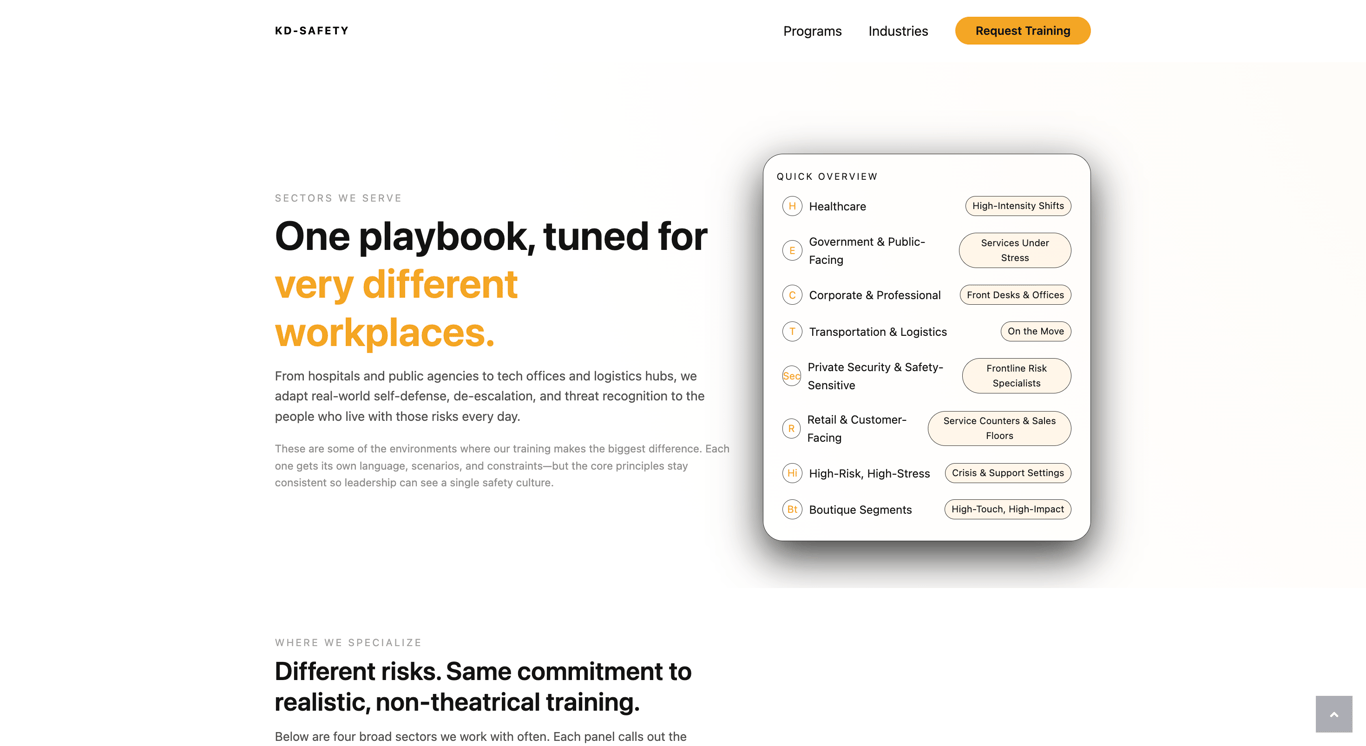Click the High-Risk 'Hi' circle icon

(x=792, y=473)
